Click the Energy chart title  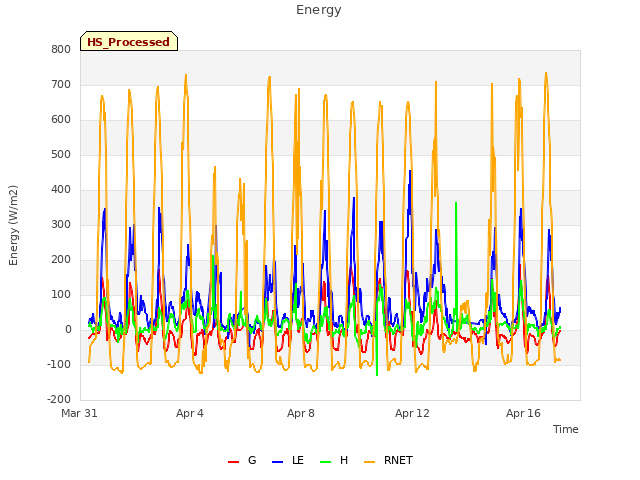[319, 10]
